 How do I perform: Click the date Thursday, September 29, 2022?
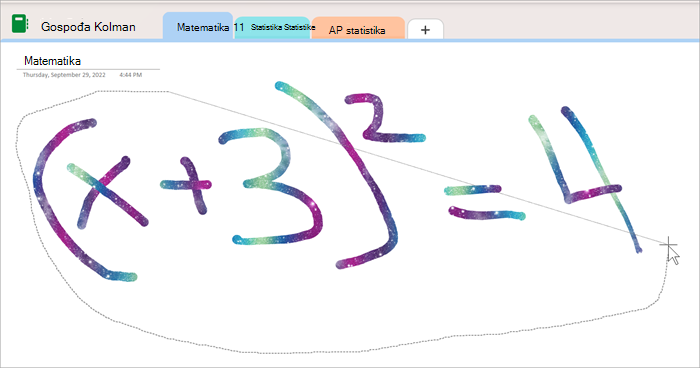pos(64,75)
